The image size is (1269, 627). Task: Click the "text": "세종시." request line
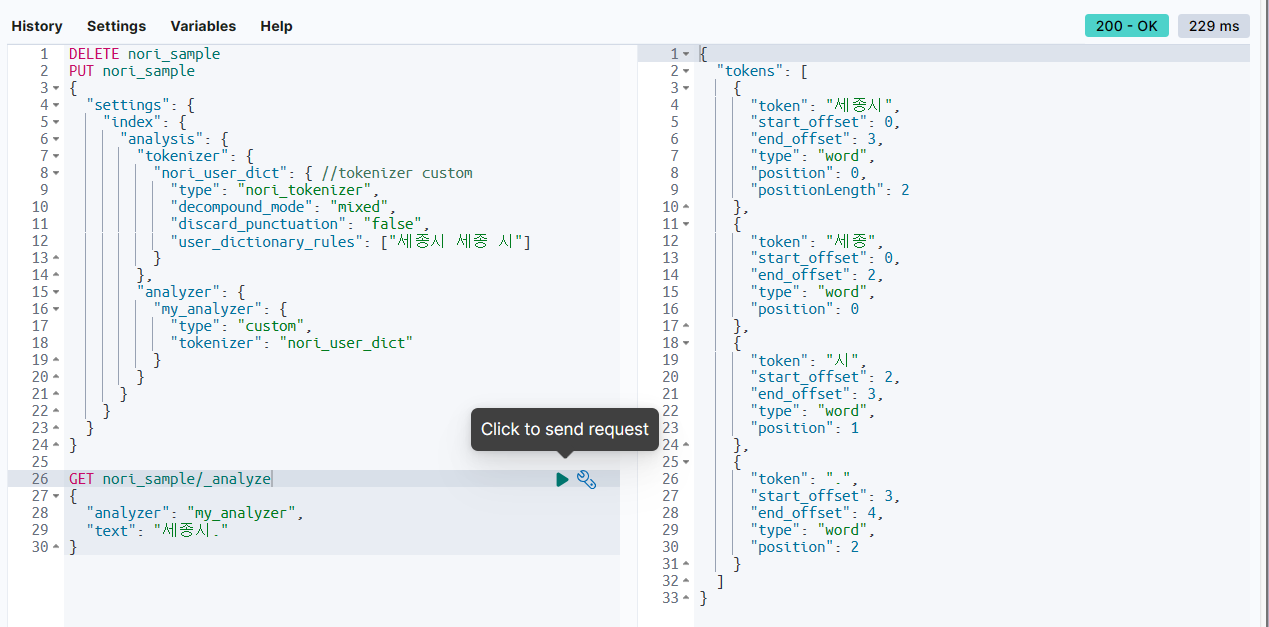coord(157,530)
